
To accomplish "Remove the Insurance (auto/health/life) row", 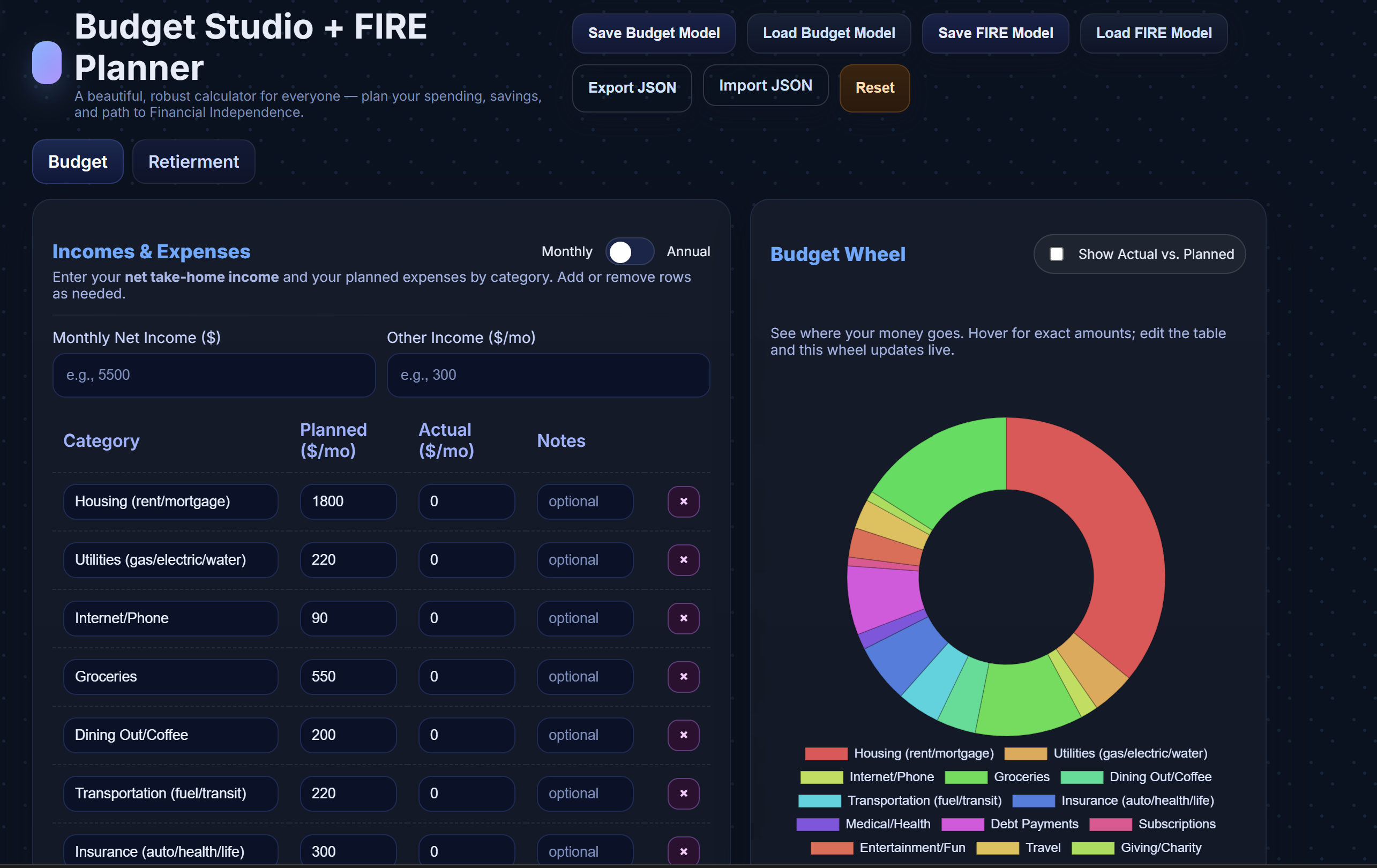I will (x=683, y=851).
